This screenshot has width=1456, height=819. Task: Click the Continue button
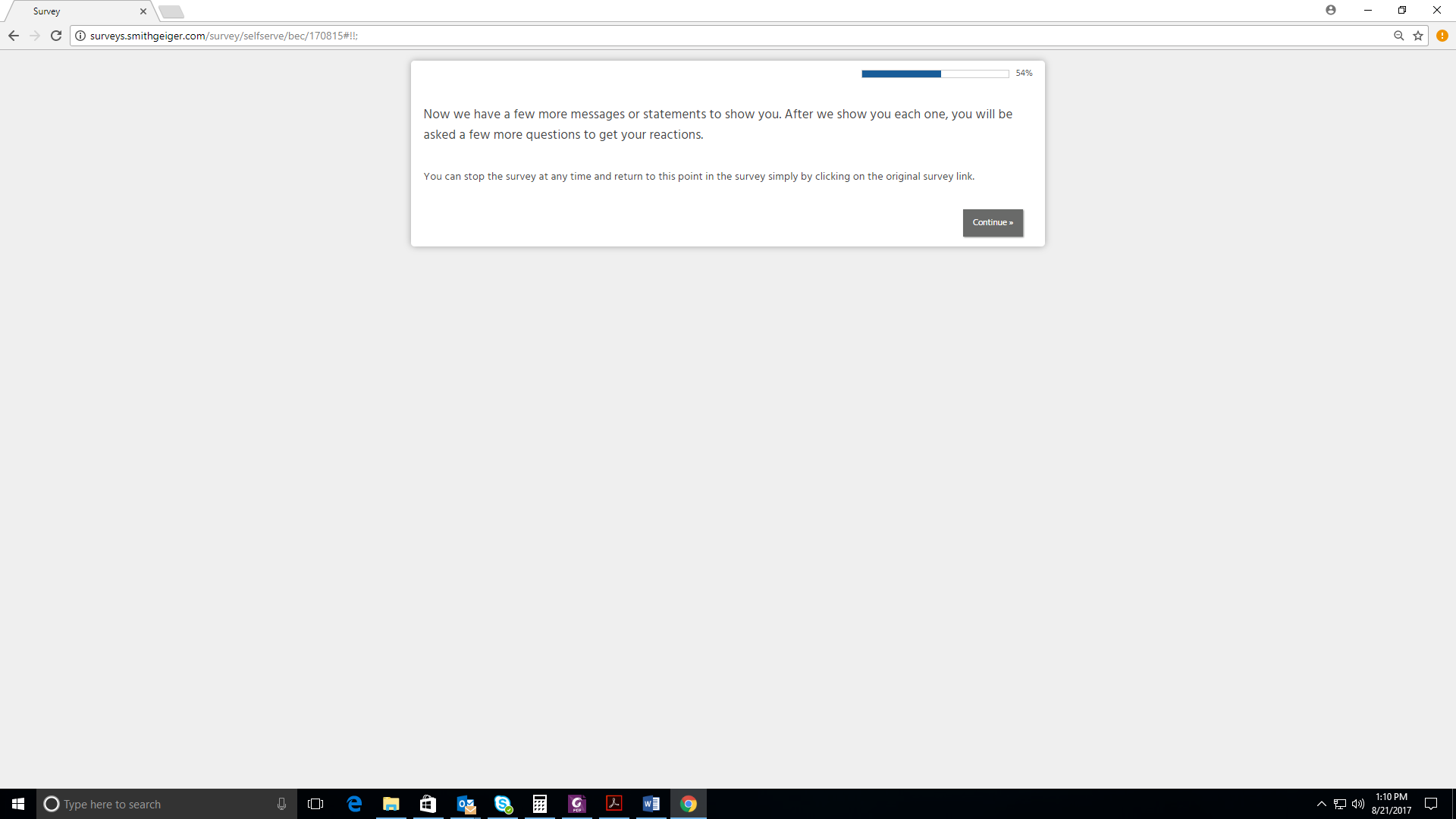tap(993, 223)
